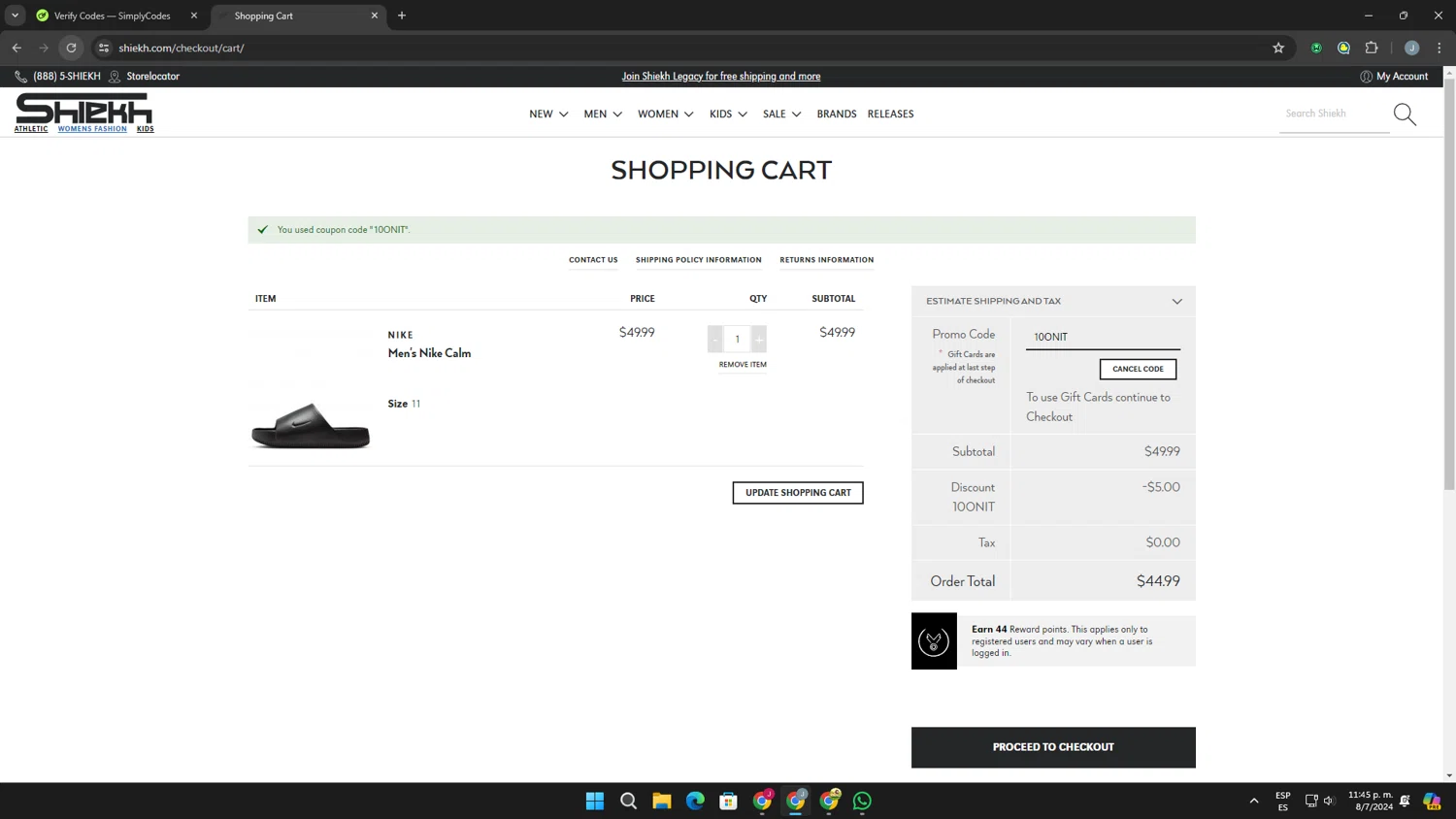Screen dimensions: 1456x819
Task: Click the Nike Calm slide thumbnail
Action: (x=311, y=425)
